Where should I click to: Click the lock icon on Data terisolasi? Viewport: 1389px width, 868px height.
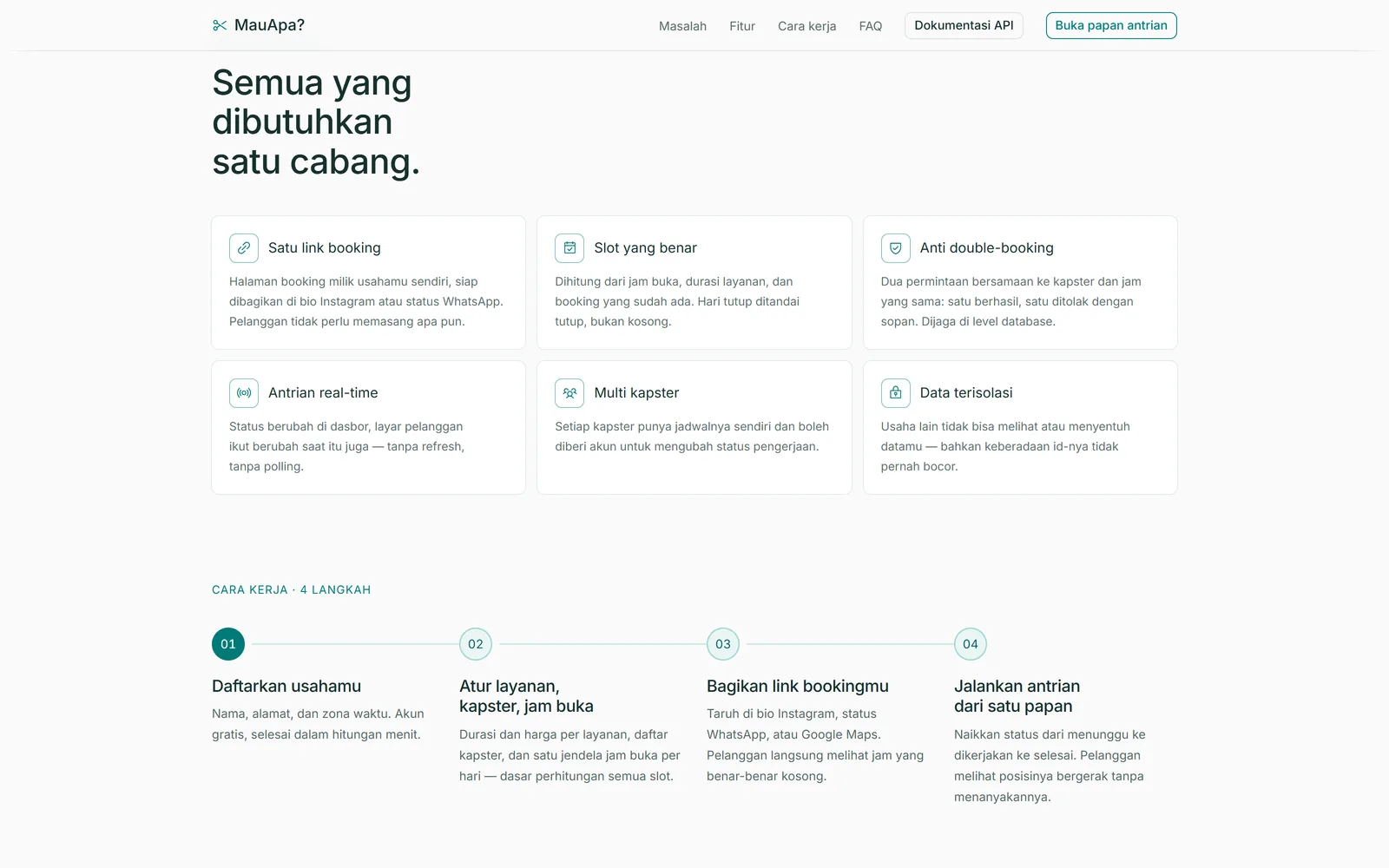(x=896, y=393)
